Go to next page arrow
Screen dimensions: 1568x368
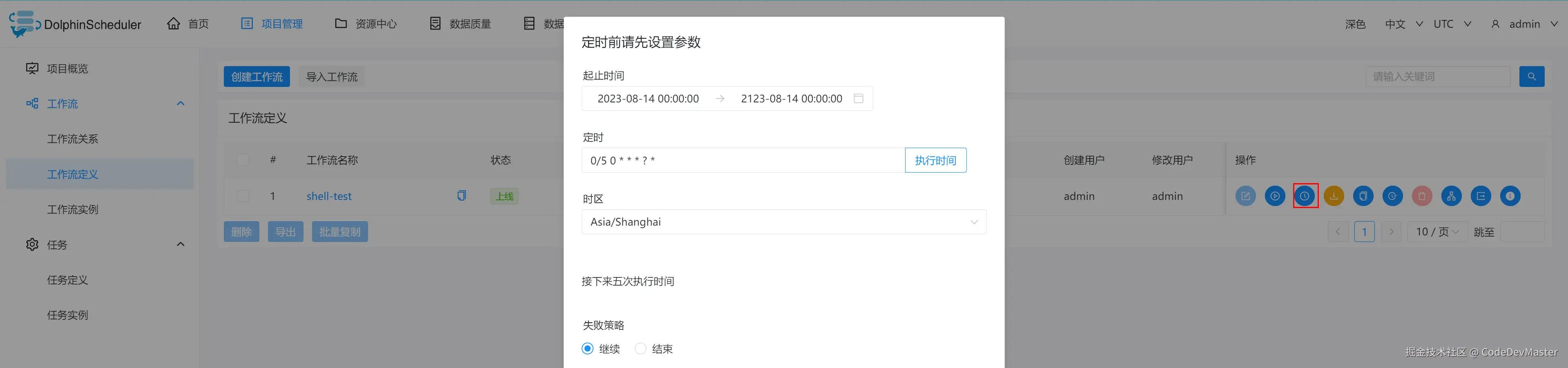(x=1391, y=232)
